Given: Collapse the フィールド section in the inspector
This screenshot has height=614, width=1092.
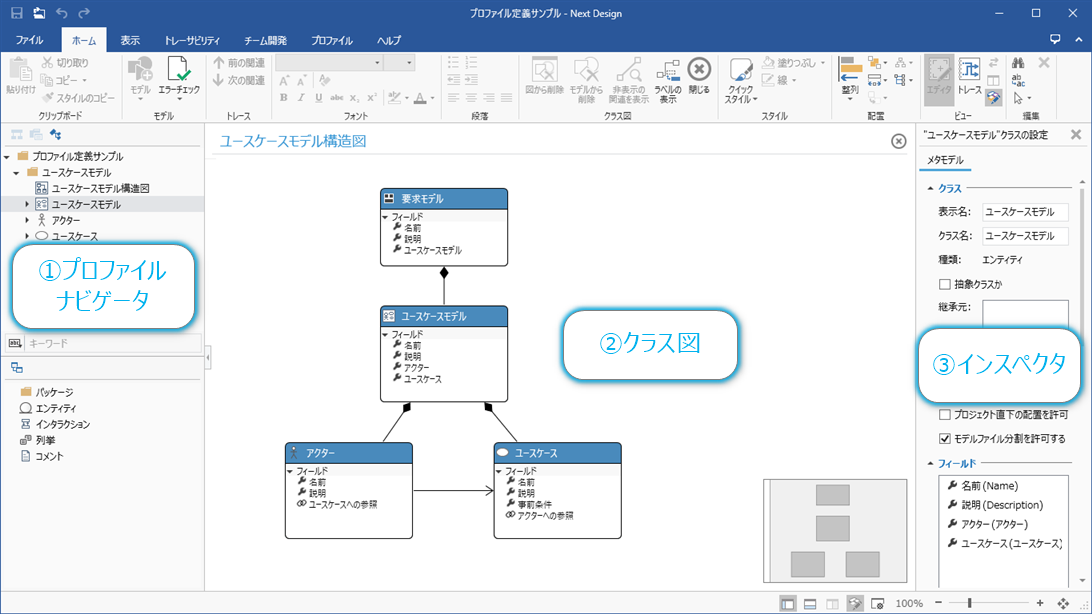Looking at the screenshot, I should (x=931, y=464).
